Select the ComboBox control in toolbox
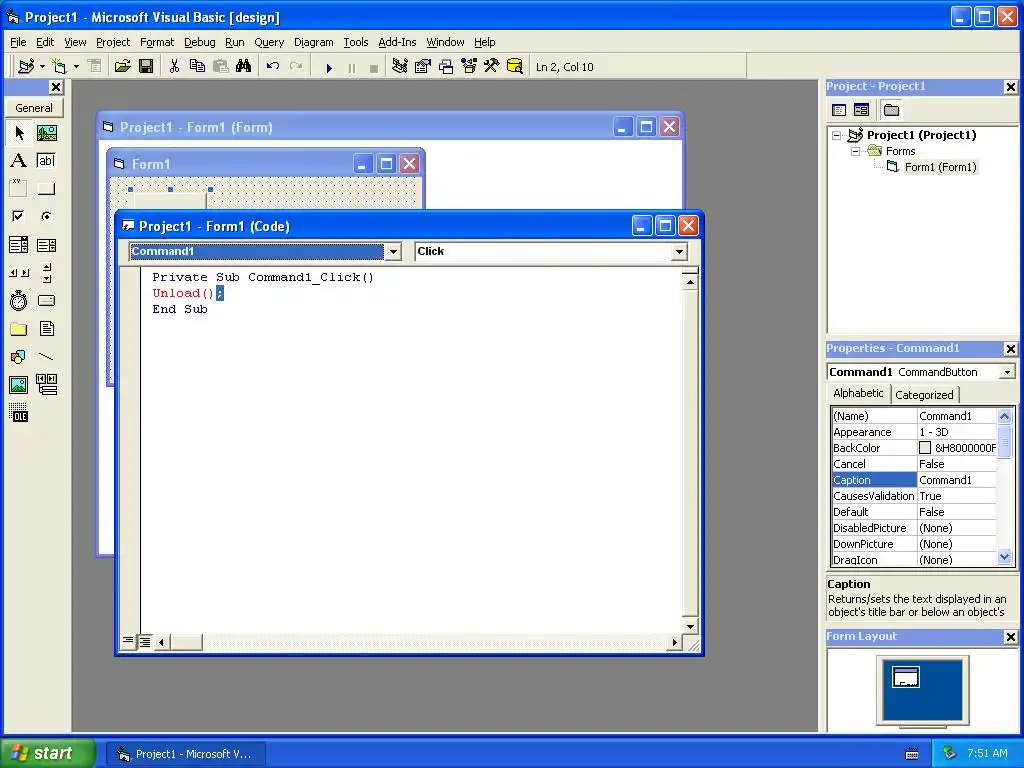1024x768 pixels. [19, 245]
